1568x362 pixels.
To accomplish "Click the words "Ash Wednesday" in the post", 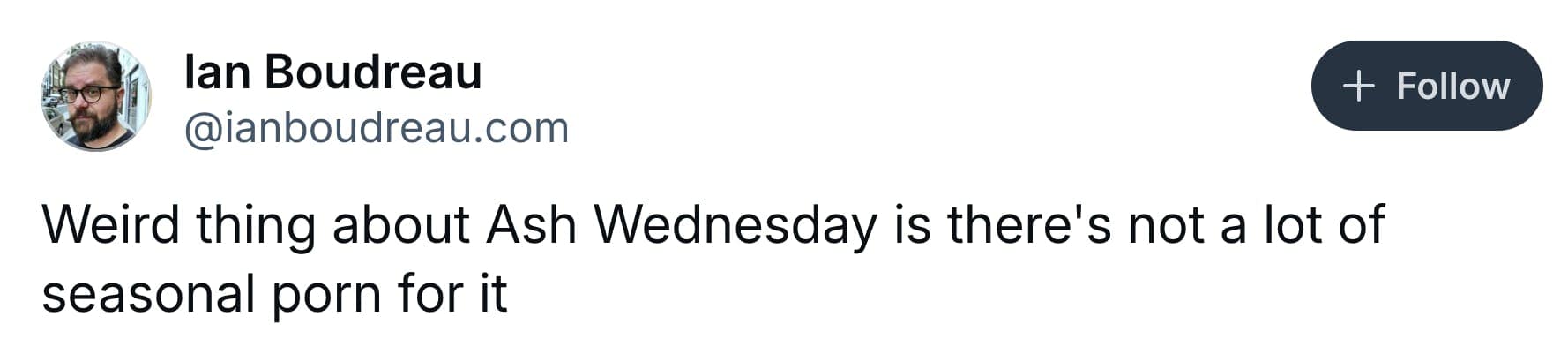I will (682, 226).
